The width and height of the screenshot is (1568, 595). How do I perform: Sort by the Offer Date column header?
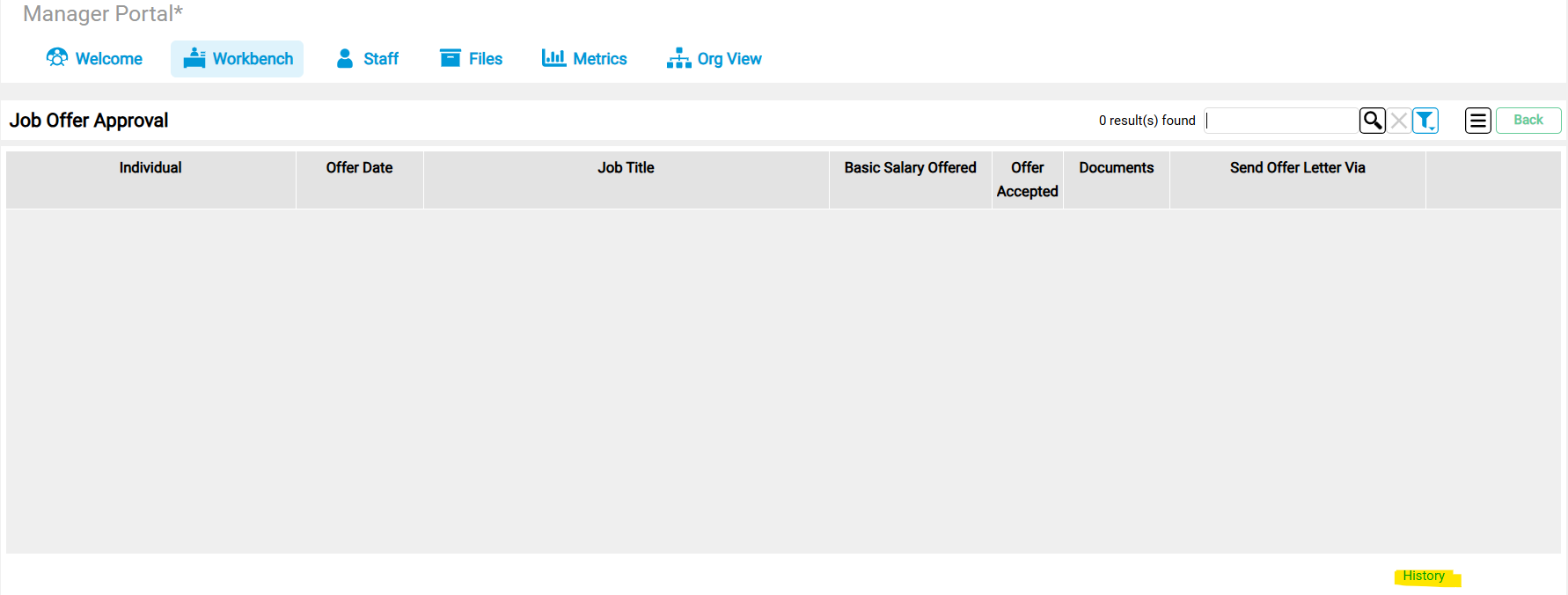359,168
